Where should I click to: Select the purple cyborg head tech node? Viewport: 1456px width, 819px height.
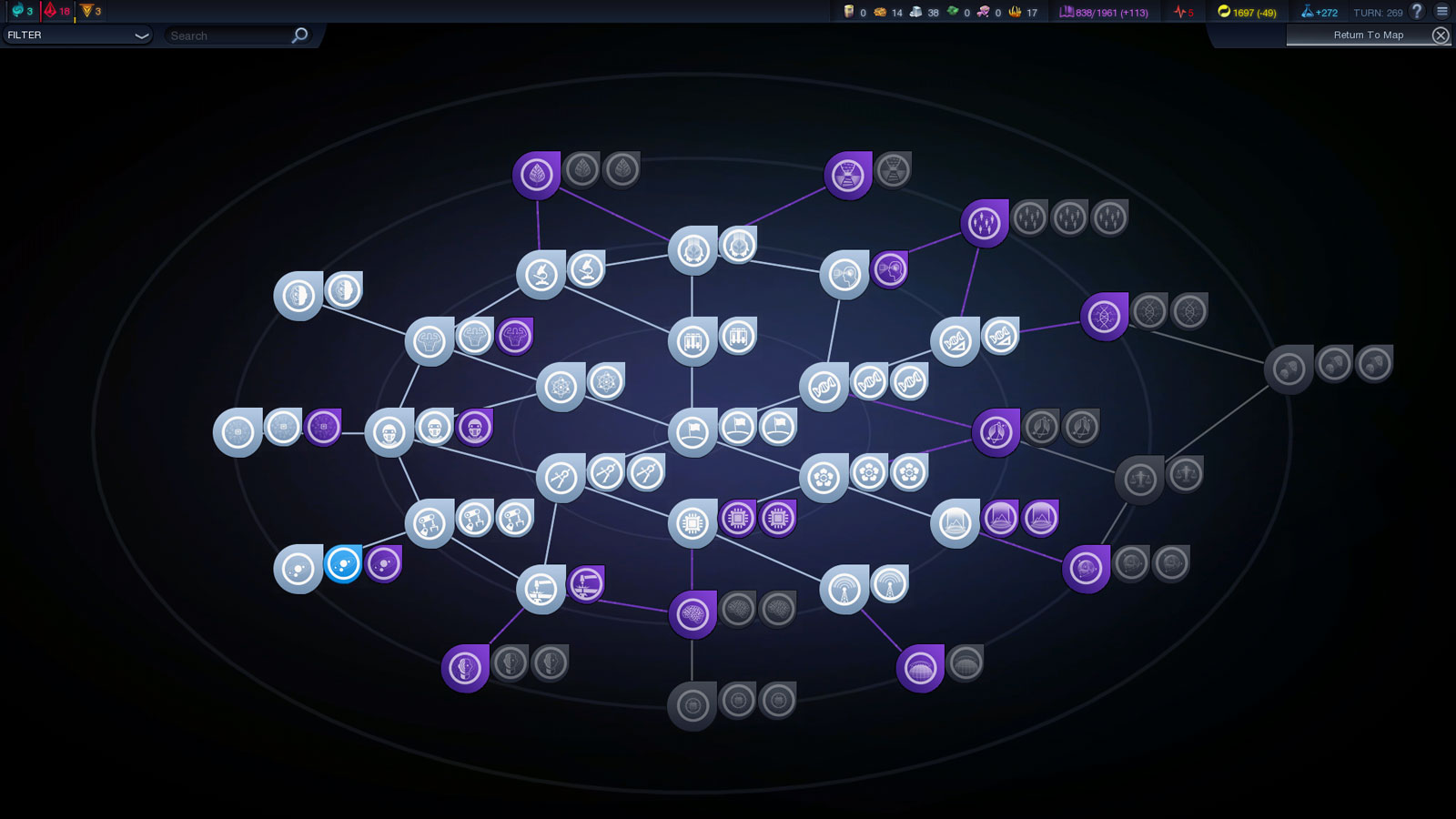[465, 668]
